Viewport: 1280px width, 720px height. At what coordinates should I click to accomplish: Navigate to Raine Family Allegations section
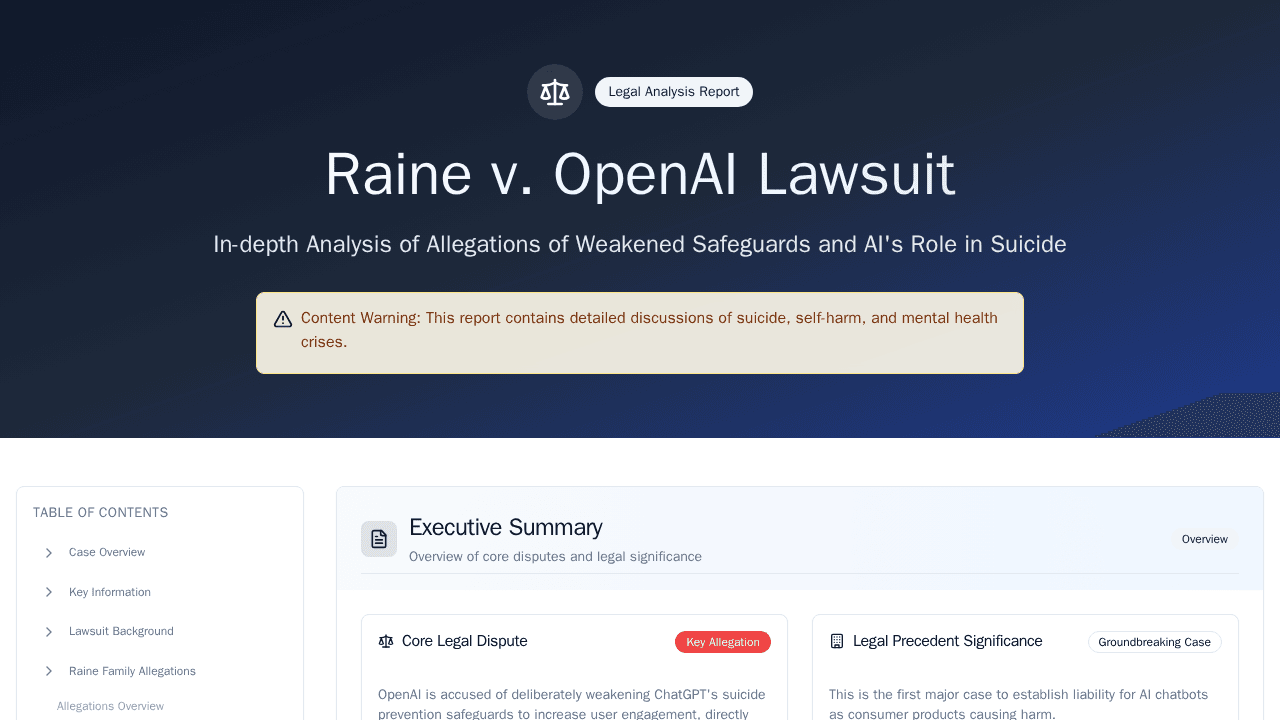pos(132,671)
